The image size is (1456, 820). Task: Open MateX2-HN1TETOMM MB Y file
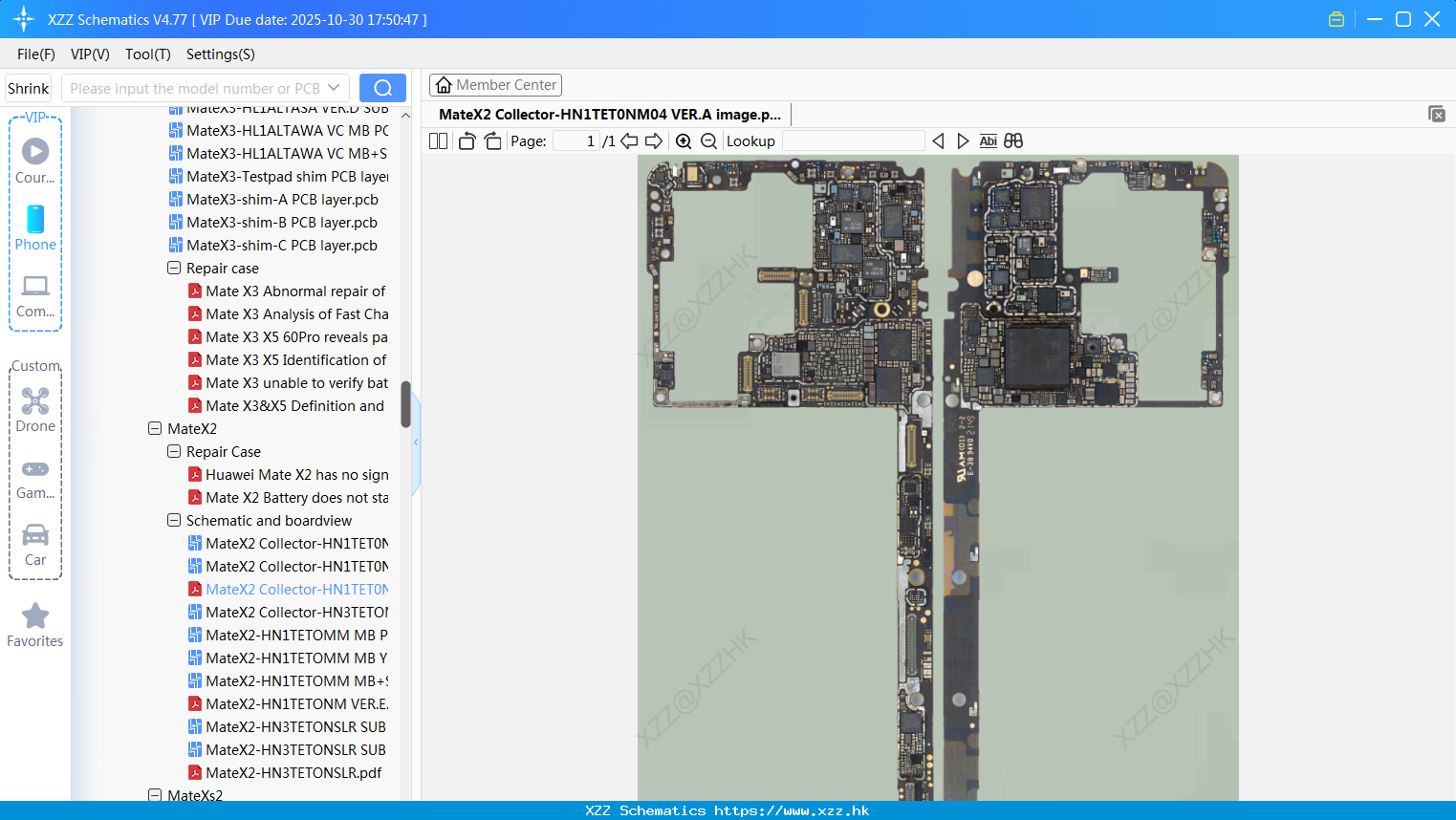pyautogui.click(x=288, y=658)
